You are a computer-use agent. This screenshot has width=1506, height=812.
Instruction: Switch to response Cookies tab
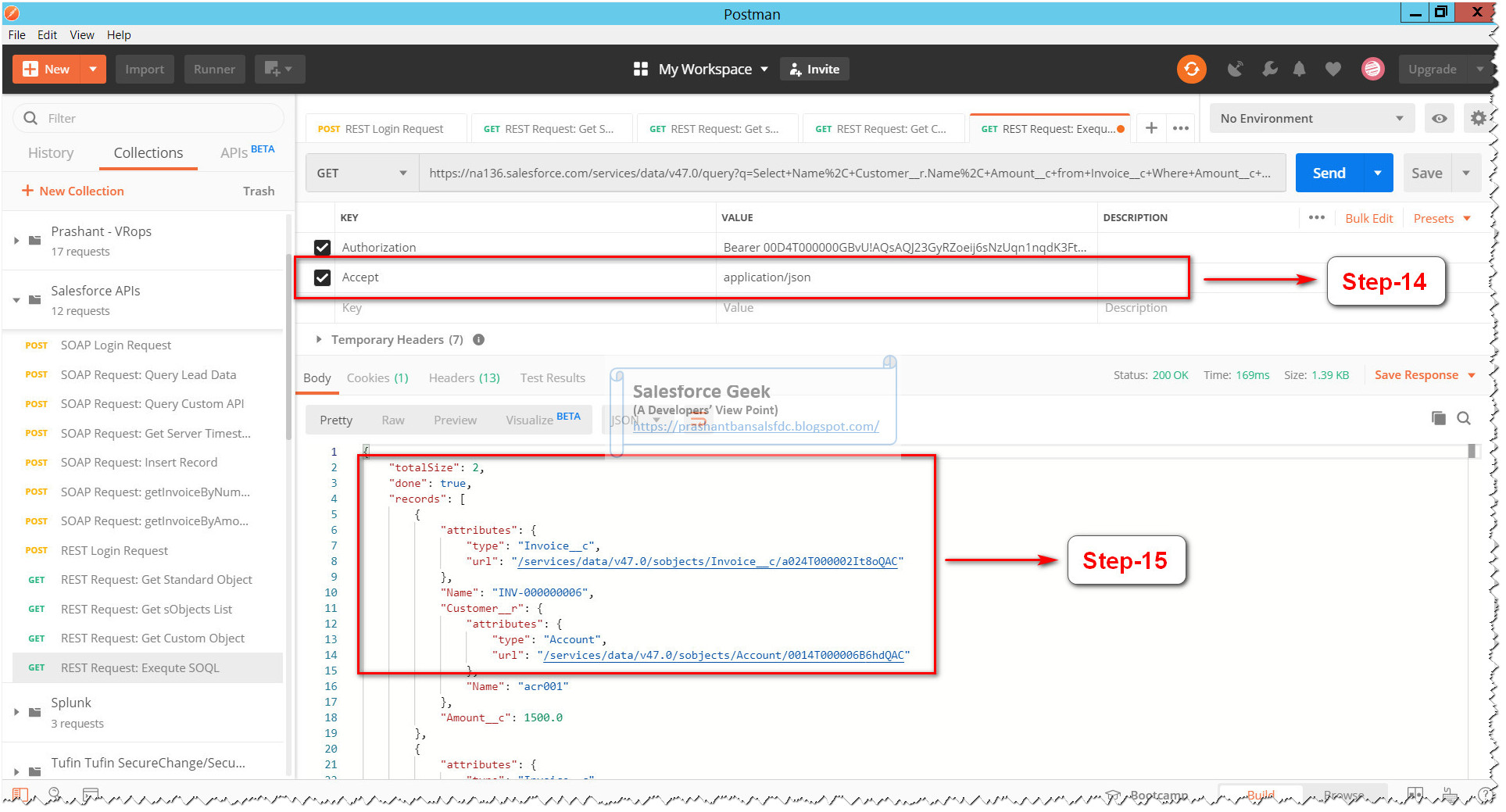pos(377,377)
